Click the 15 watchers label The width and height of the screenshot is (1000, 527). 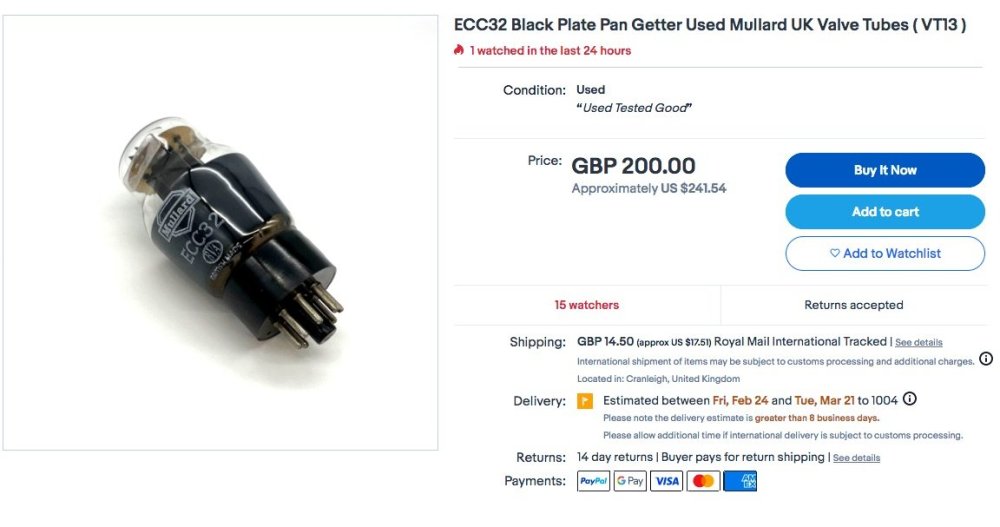[x=587, y=305]
